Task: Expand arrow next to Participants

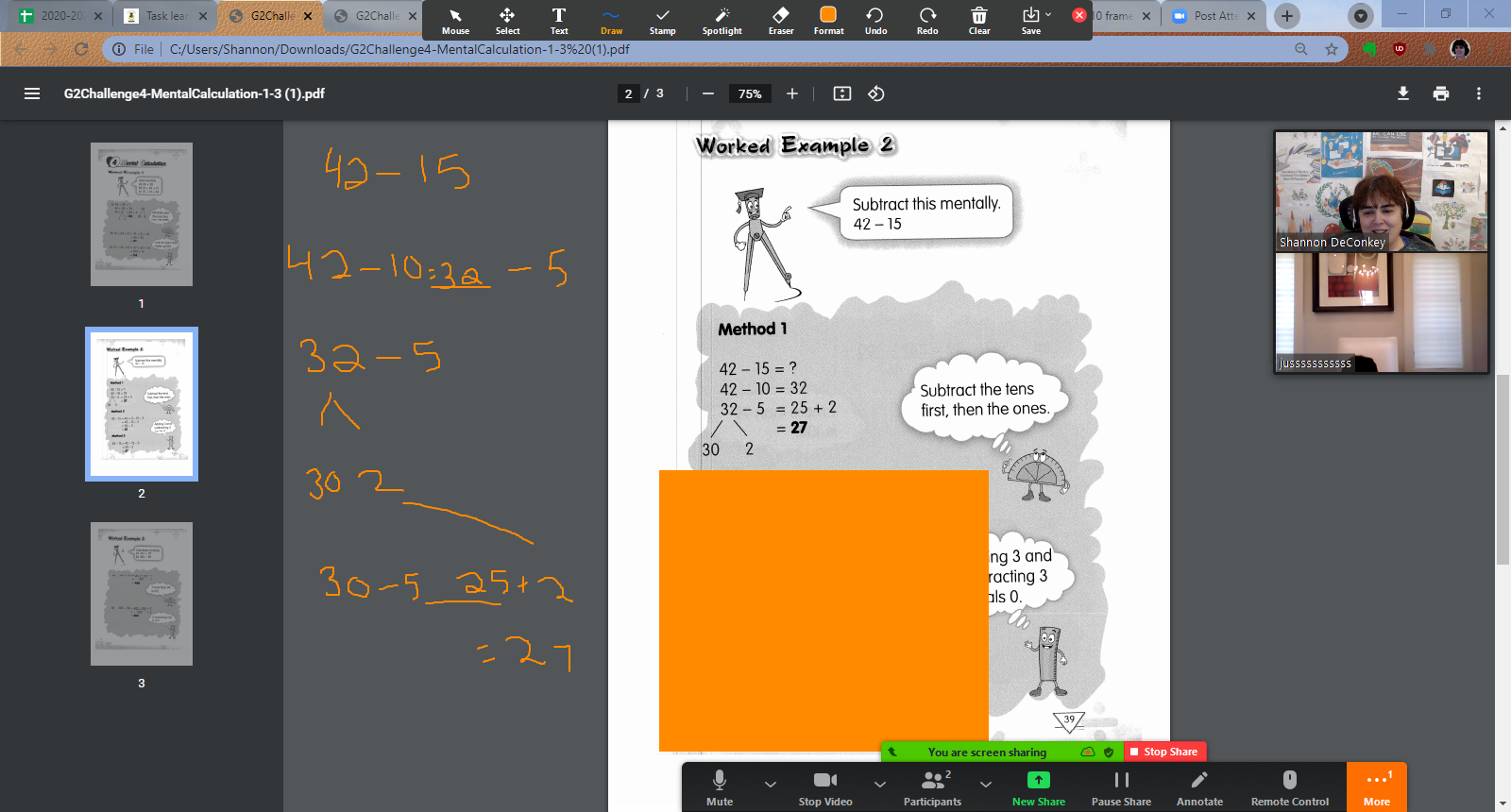Action: click(986, 784)
